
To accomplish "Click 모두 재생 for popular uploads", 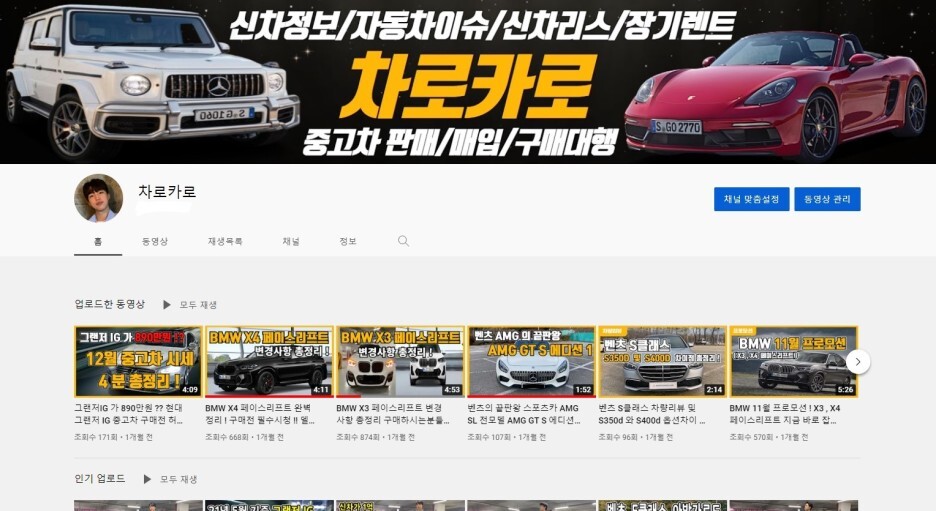I will coord(178,479).
